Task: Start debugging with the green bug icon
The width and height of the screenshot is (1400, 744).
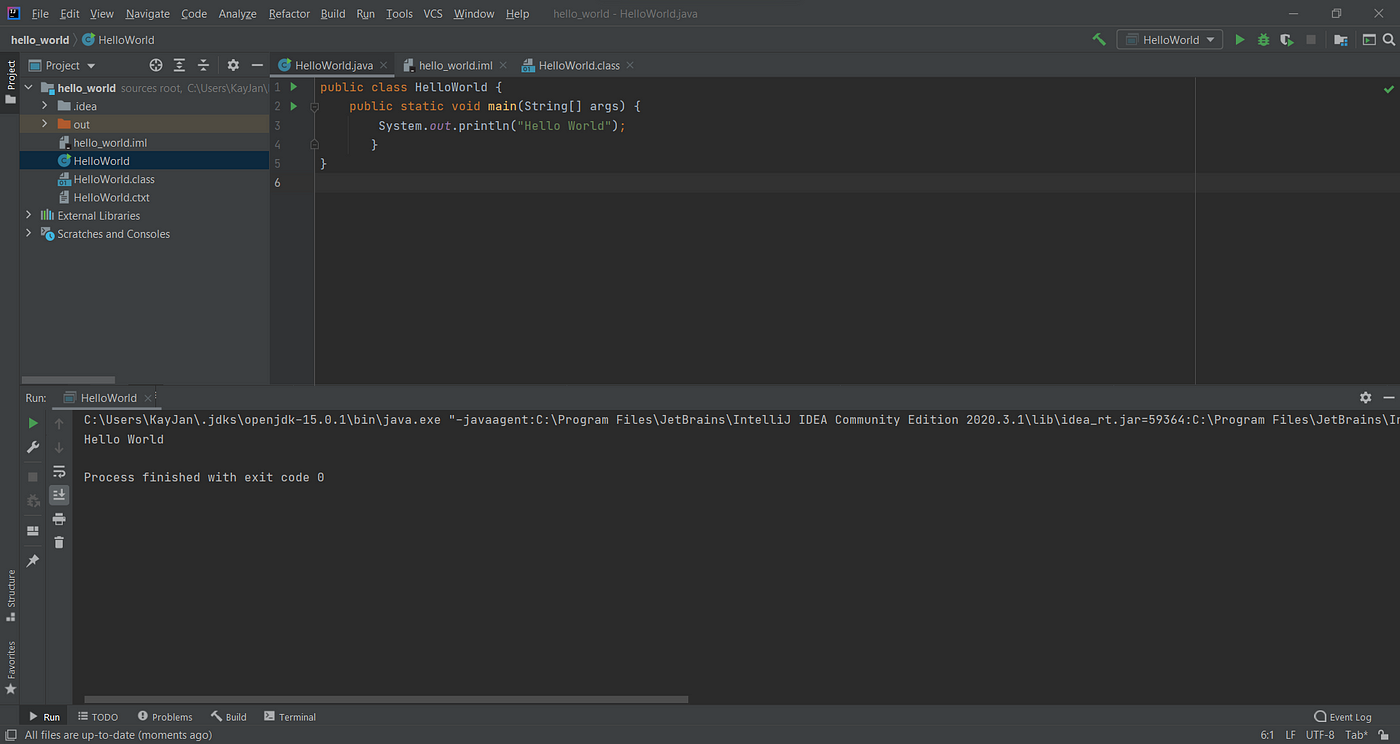Action: [1264, 40]
